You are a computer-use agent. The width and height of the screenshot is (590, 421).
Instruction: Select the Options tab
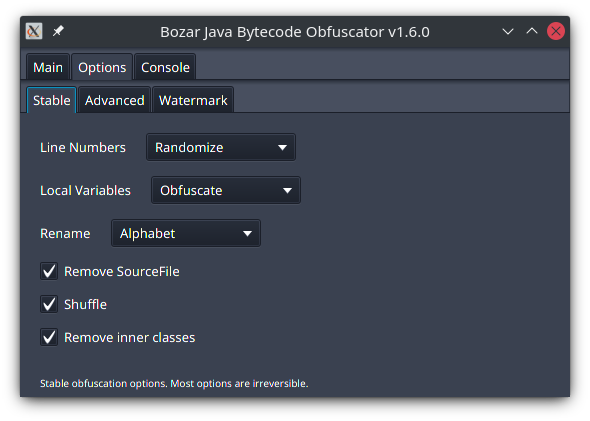(x=102, y=67)
